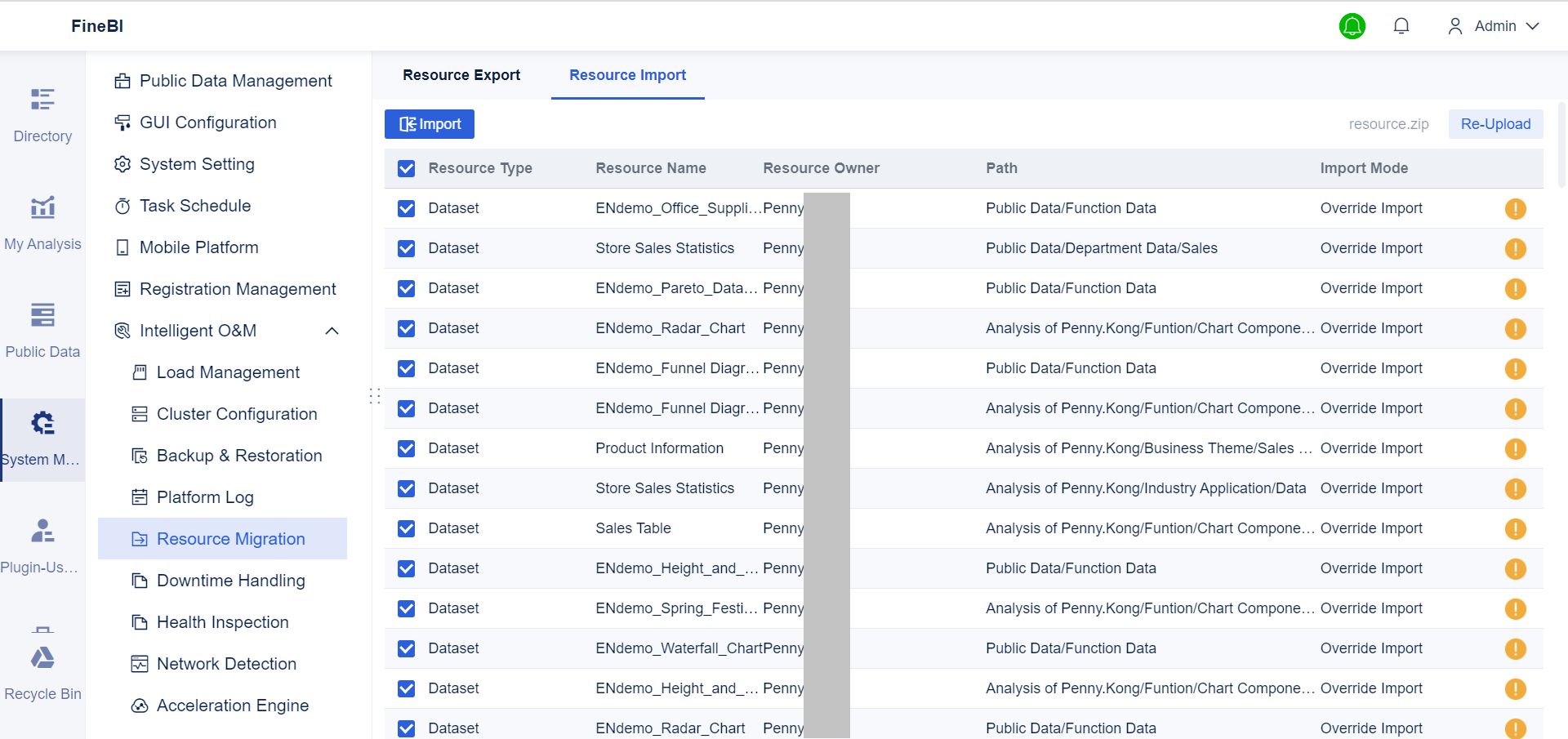
Task: Open the Directory section in sidebar
Action: click(x=42, y=114)
